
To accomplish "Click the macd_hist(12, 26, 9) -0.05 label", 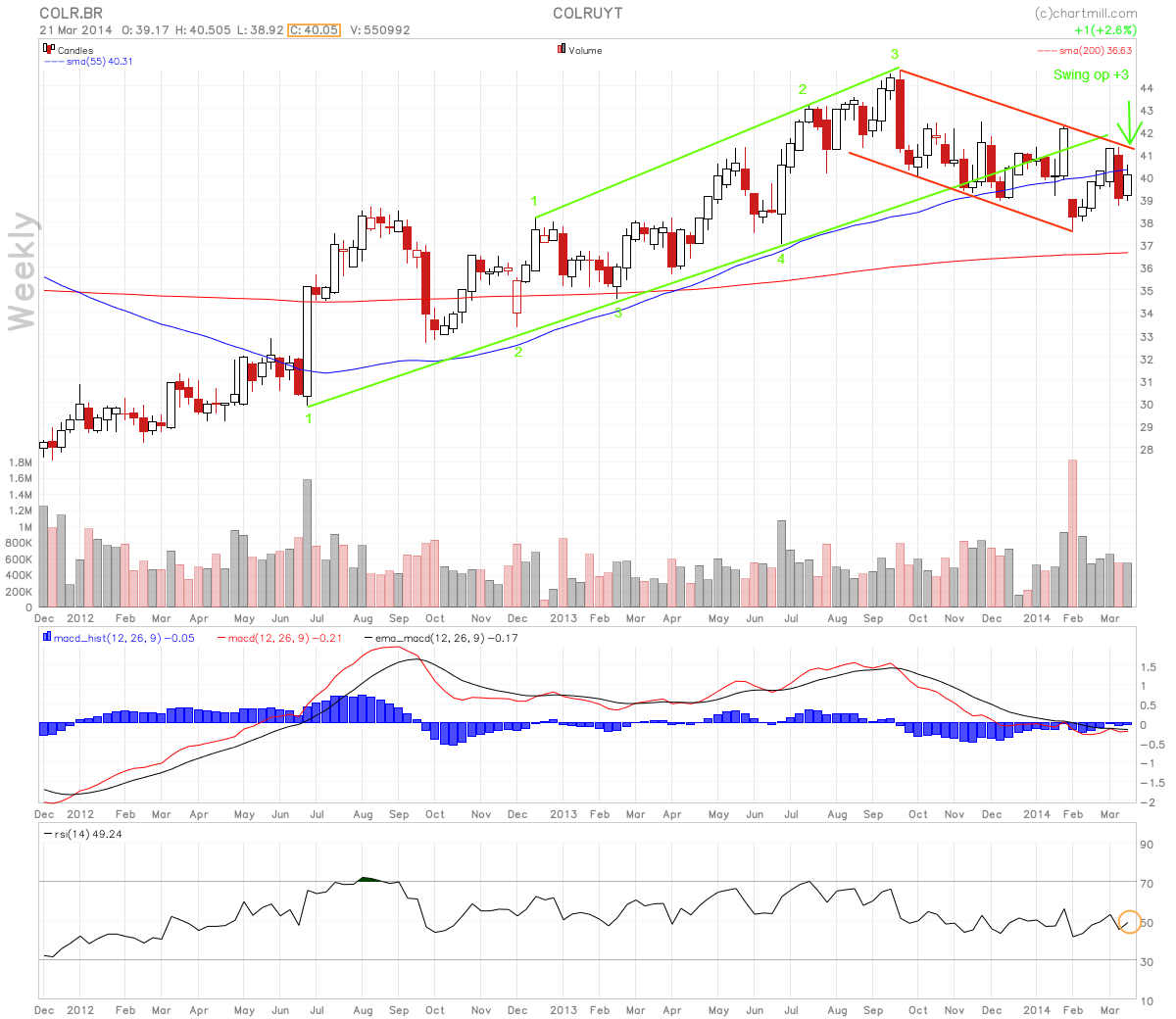I will pos(124,638).
